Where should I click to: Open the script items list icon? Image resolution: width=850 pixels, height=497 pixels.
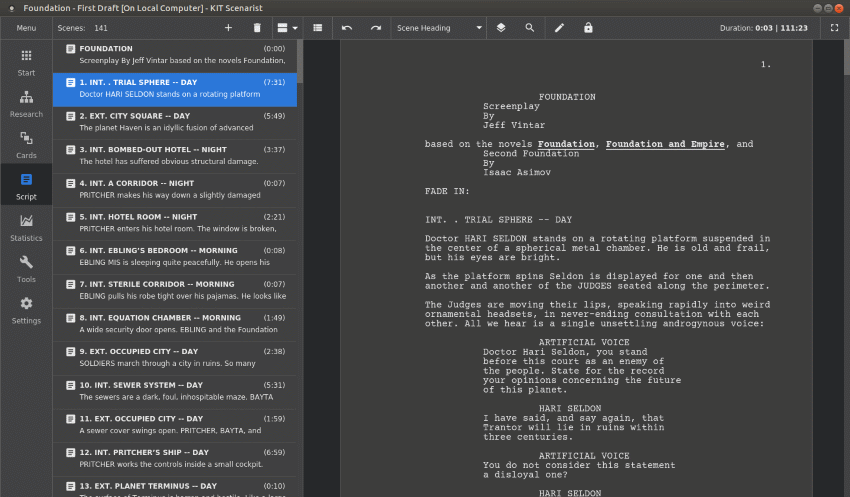pyautogui.click(x=318, y=28)
